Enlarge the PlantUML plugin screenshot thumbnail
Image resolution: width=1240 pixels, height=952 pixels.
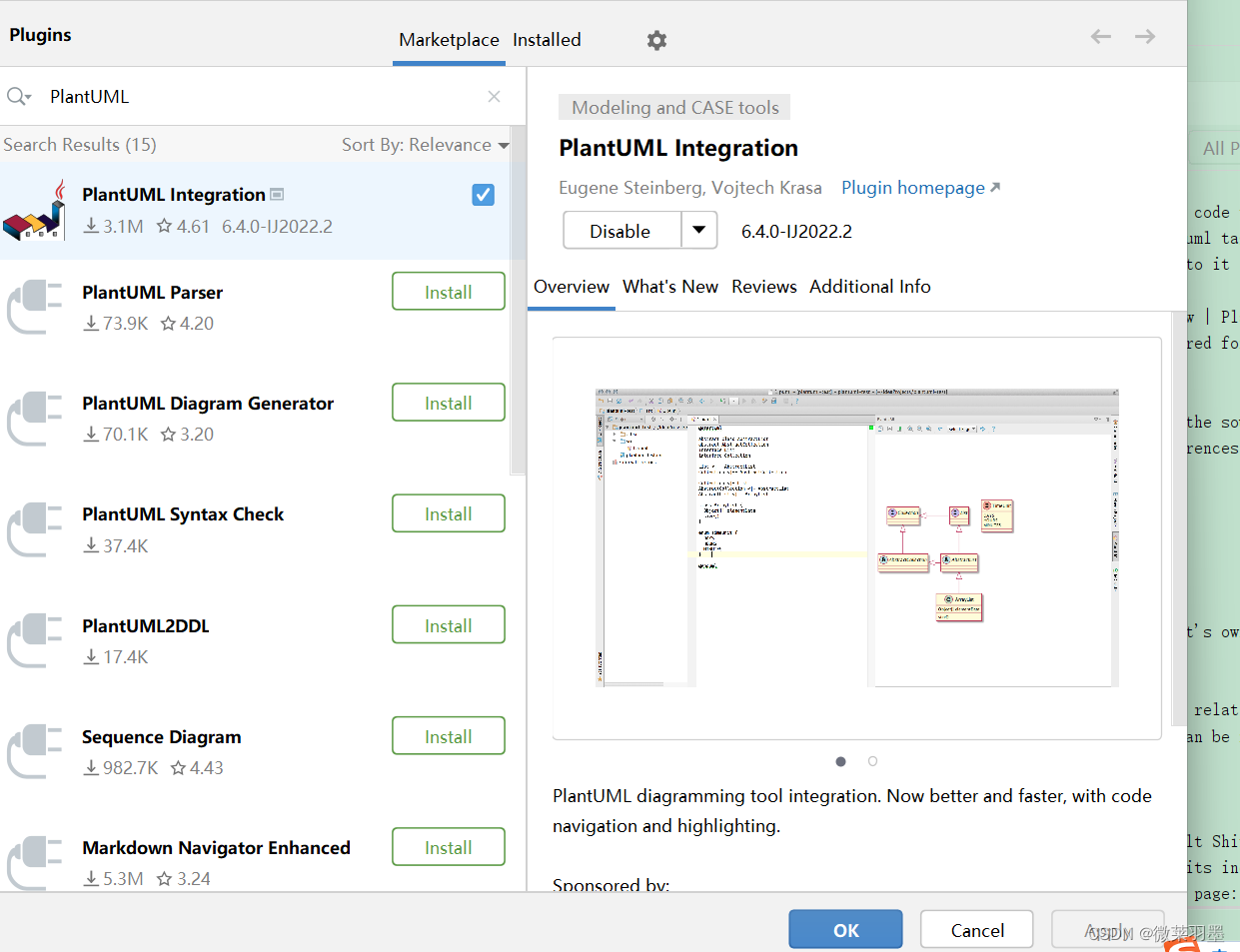856,537
